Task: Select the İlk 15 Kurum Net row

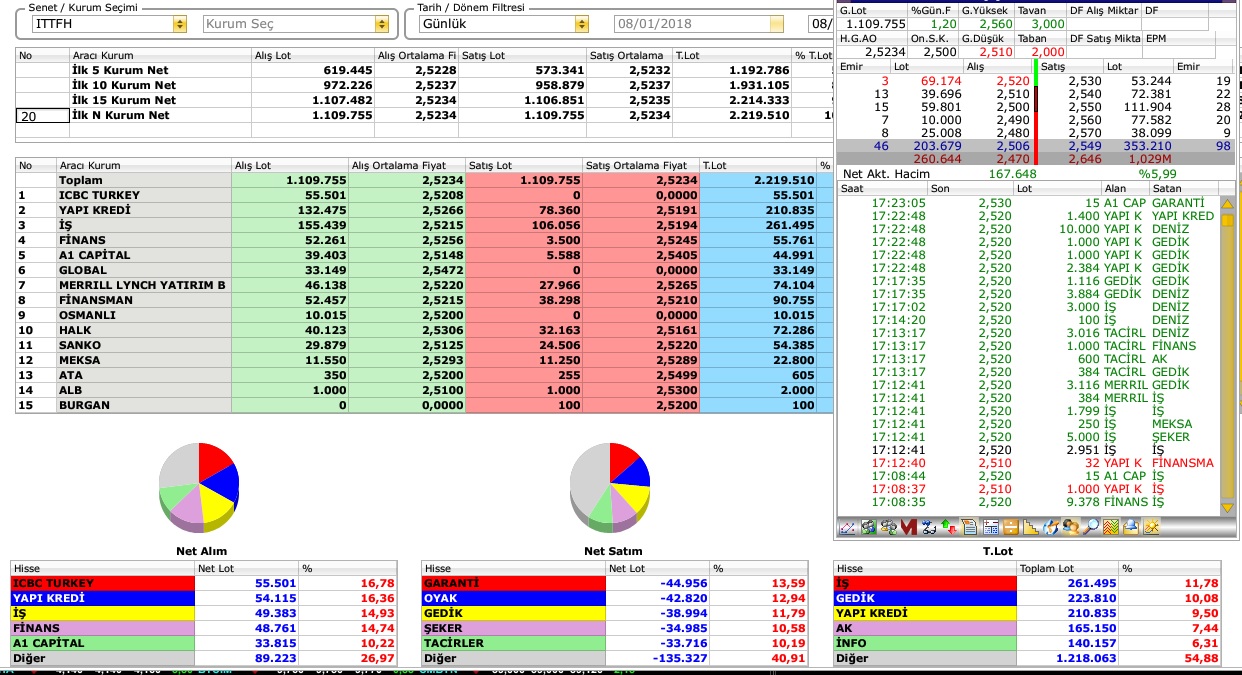Action: click(x=424, y=100)
